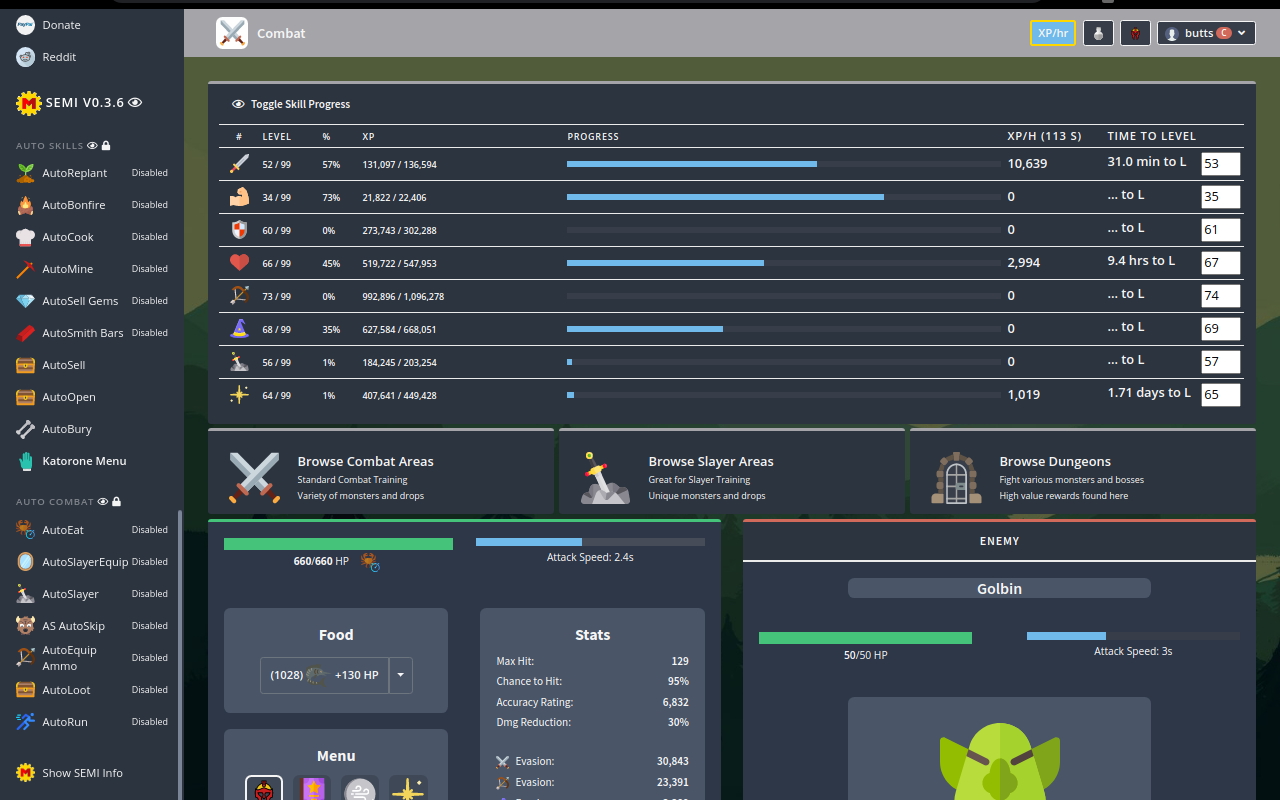Click the Slayer sword-in-stone skill icon

click(240, 361)
